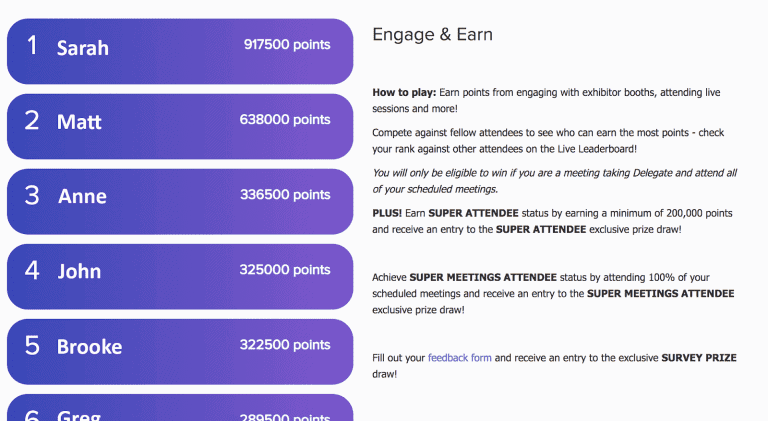Click John's 325000 points score

point(284,270)
